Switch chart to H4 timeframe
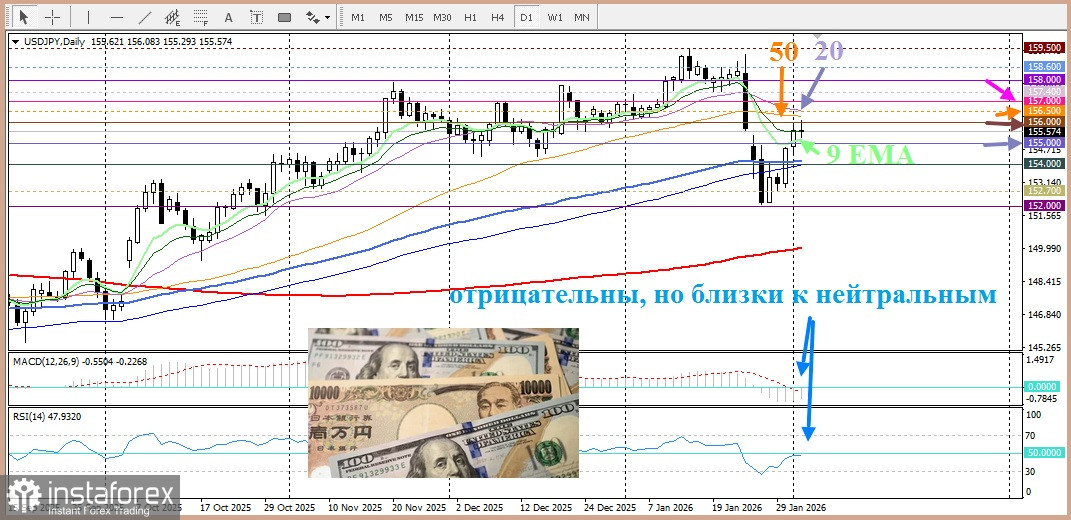The width and height of the screenshot is (1071, 520). [497, 17]
